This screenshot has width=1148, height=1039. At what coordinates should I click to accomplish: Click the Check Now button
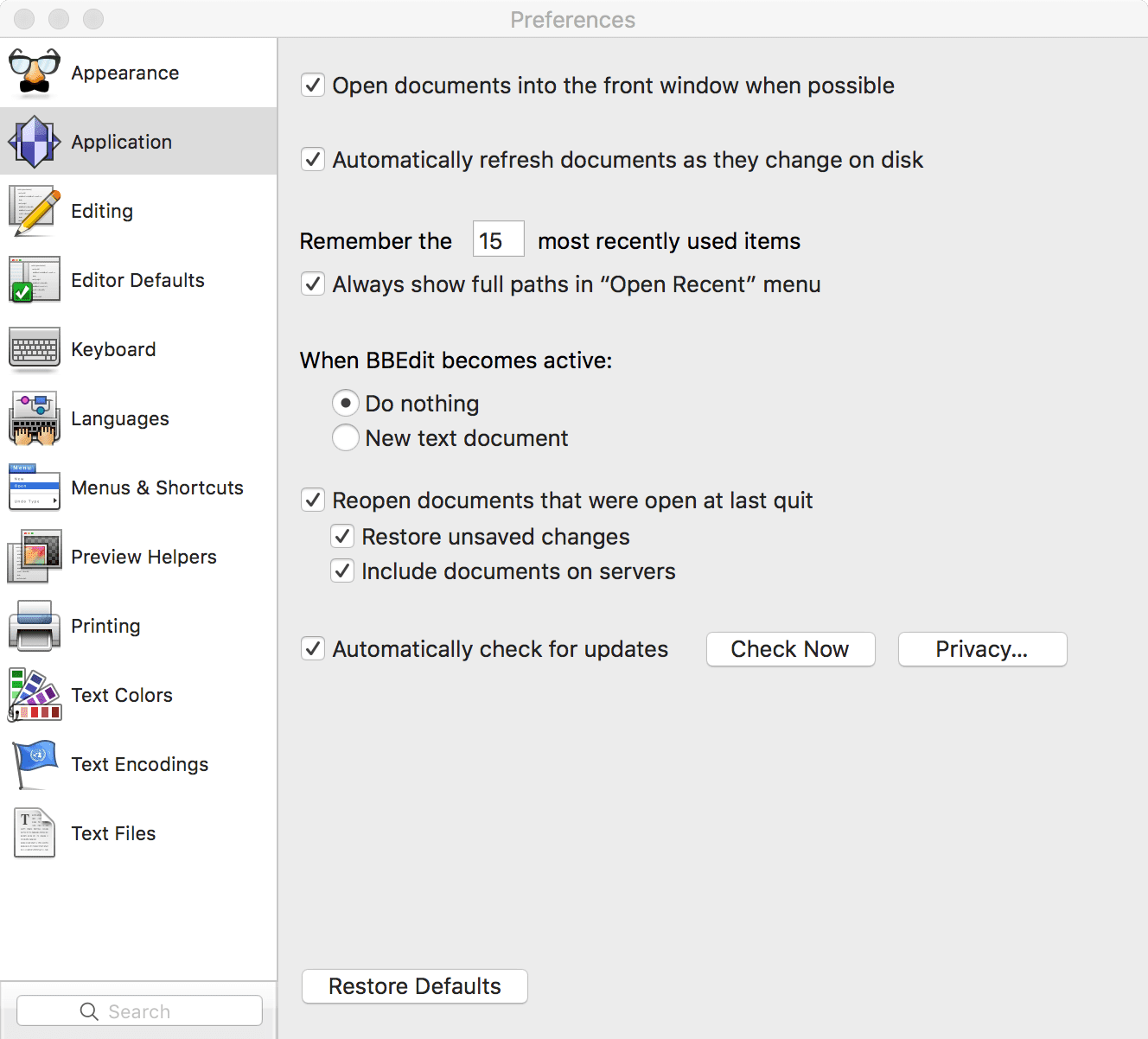(x=791, y=649)
